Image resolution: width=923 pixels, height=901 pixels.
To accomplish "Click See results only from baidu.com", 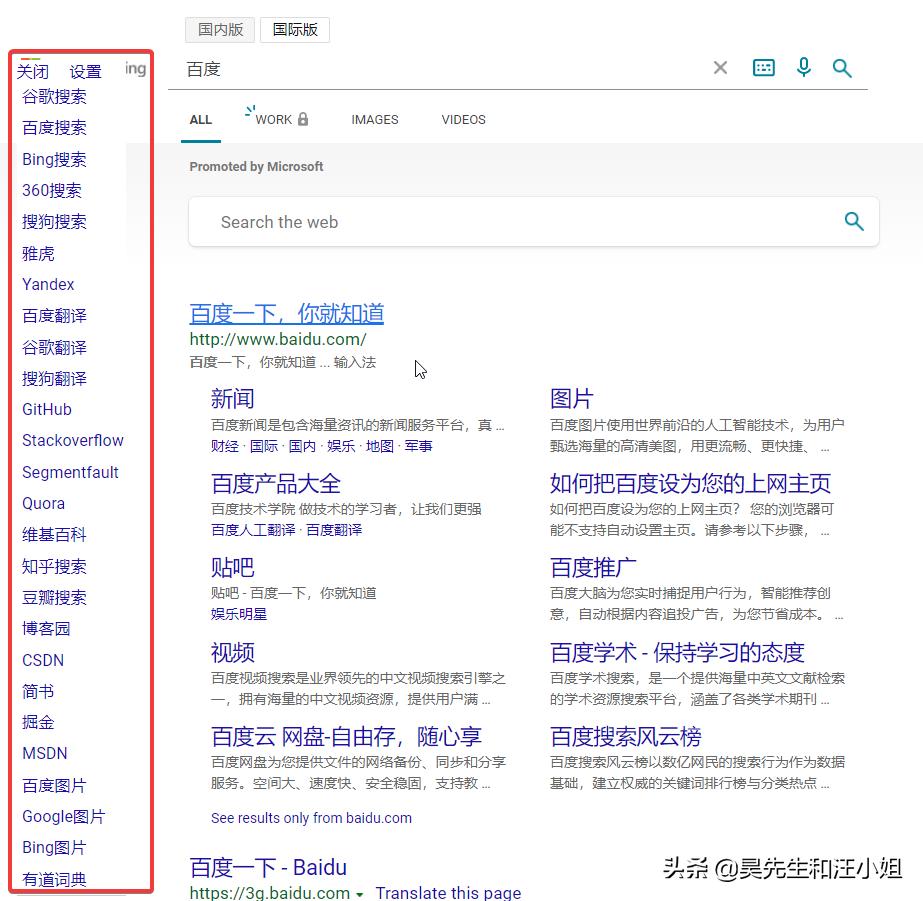I will point(311,818).
